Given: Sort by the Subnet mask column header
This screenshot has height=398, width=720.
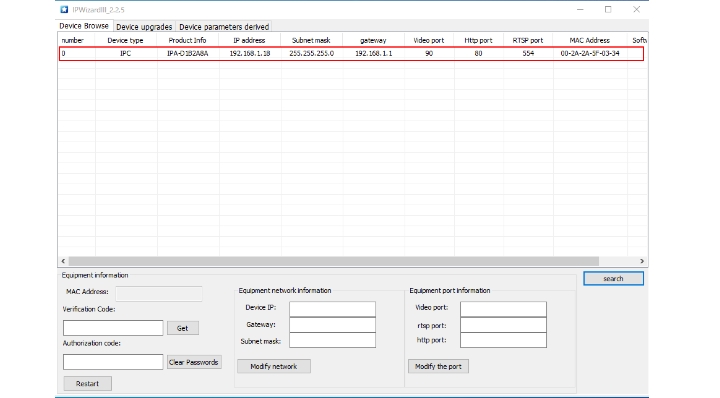Looking at the screenshot, I should coord(311,40).
